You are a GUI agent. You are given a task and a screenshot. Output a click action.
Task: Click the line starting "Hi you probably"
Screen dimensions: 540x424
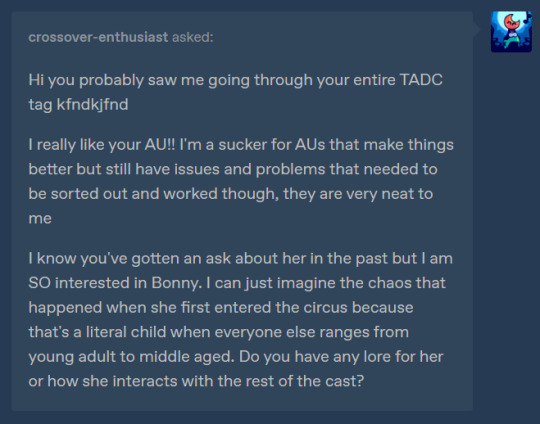[236, 80]
